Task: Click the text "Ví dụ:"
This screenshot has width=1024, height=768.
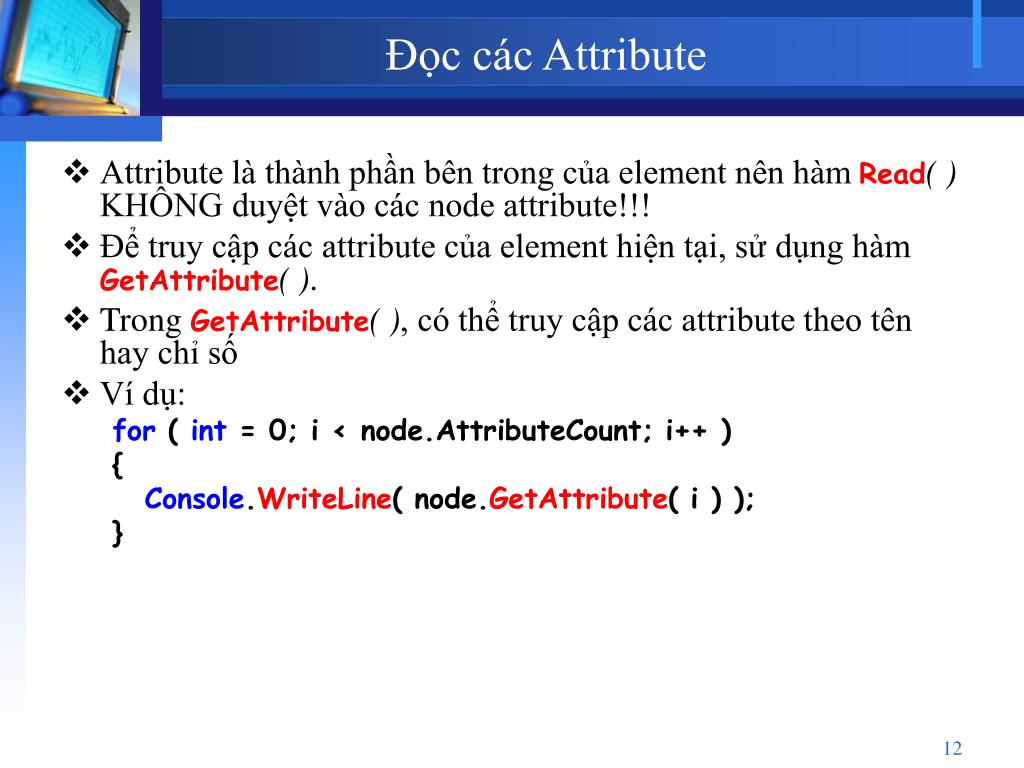Action: coord(142,394)
